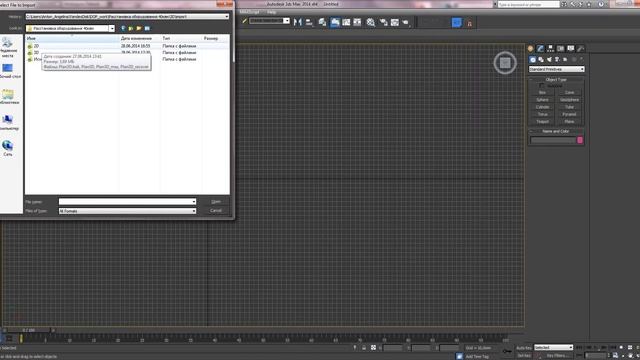Select the Helpers category icon
Viewport: 640px width, 360px height.
[565, 60]
